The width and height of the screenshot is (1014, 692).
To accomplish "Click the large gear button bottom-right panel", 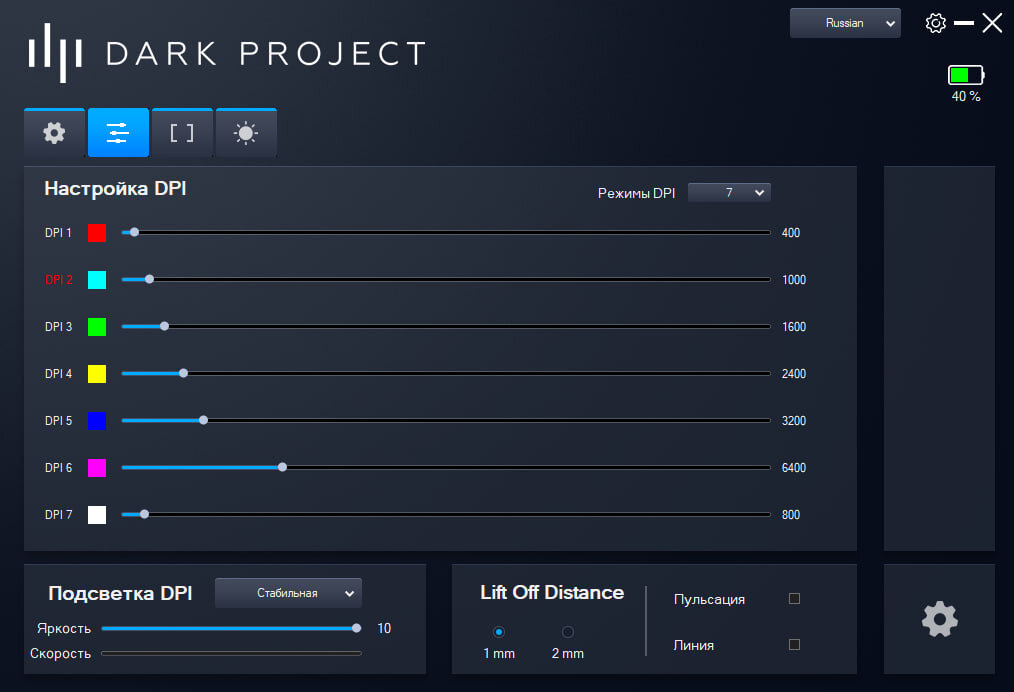I will point(939,619).
